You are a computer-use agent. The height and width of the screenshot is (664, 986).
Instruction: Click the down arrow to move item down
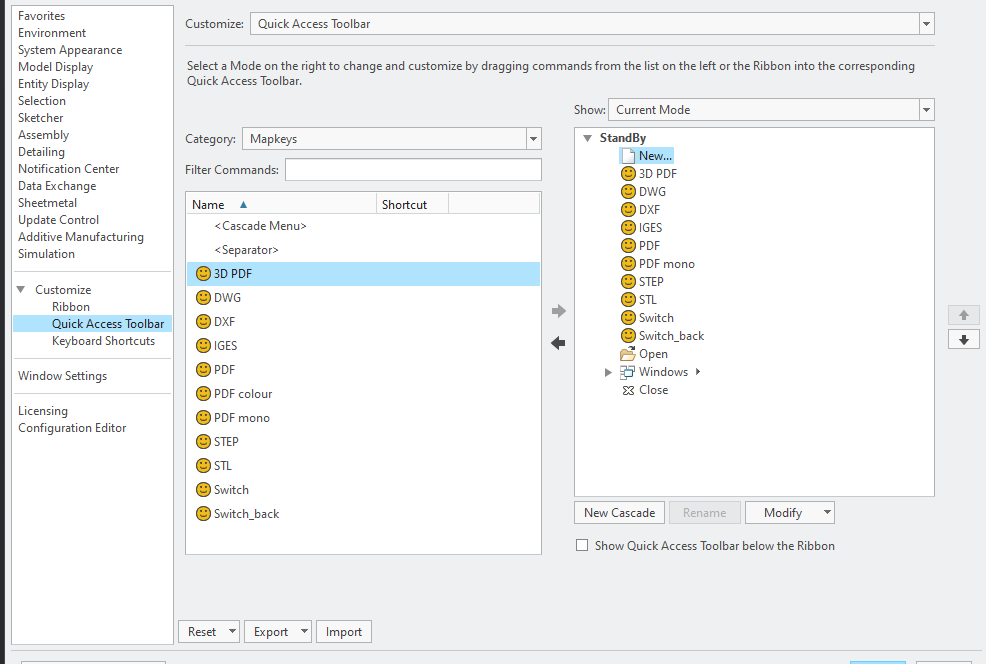click(x=963, y=339)
